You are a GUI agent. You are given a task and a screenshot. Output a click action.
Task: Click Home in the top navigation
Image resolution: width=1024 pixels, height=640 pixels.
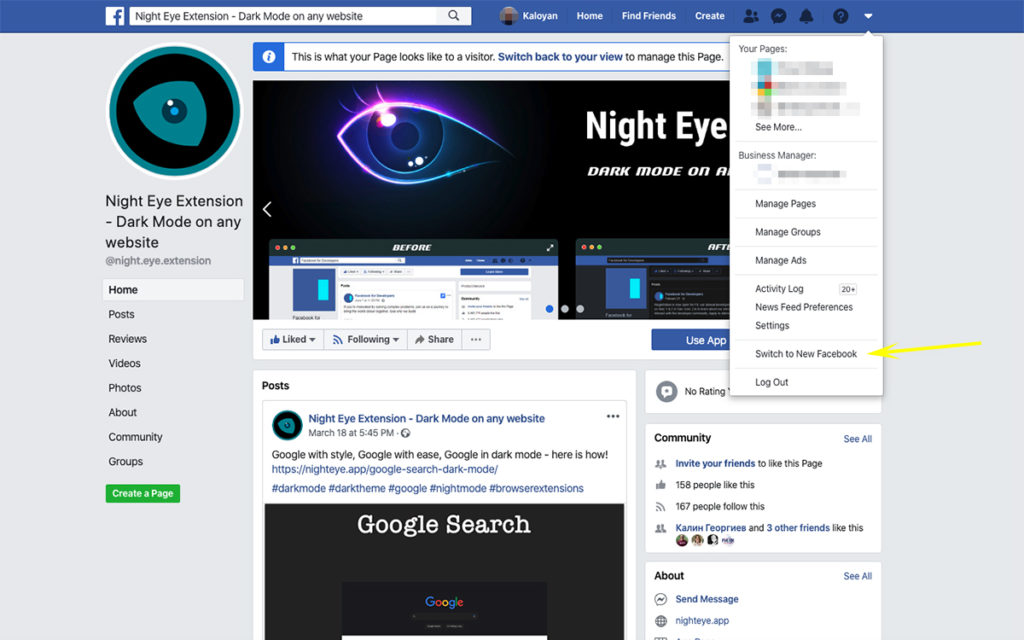coord(589,16)
